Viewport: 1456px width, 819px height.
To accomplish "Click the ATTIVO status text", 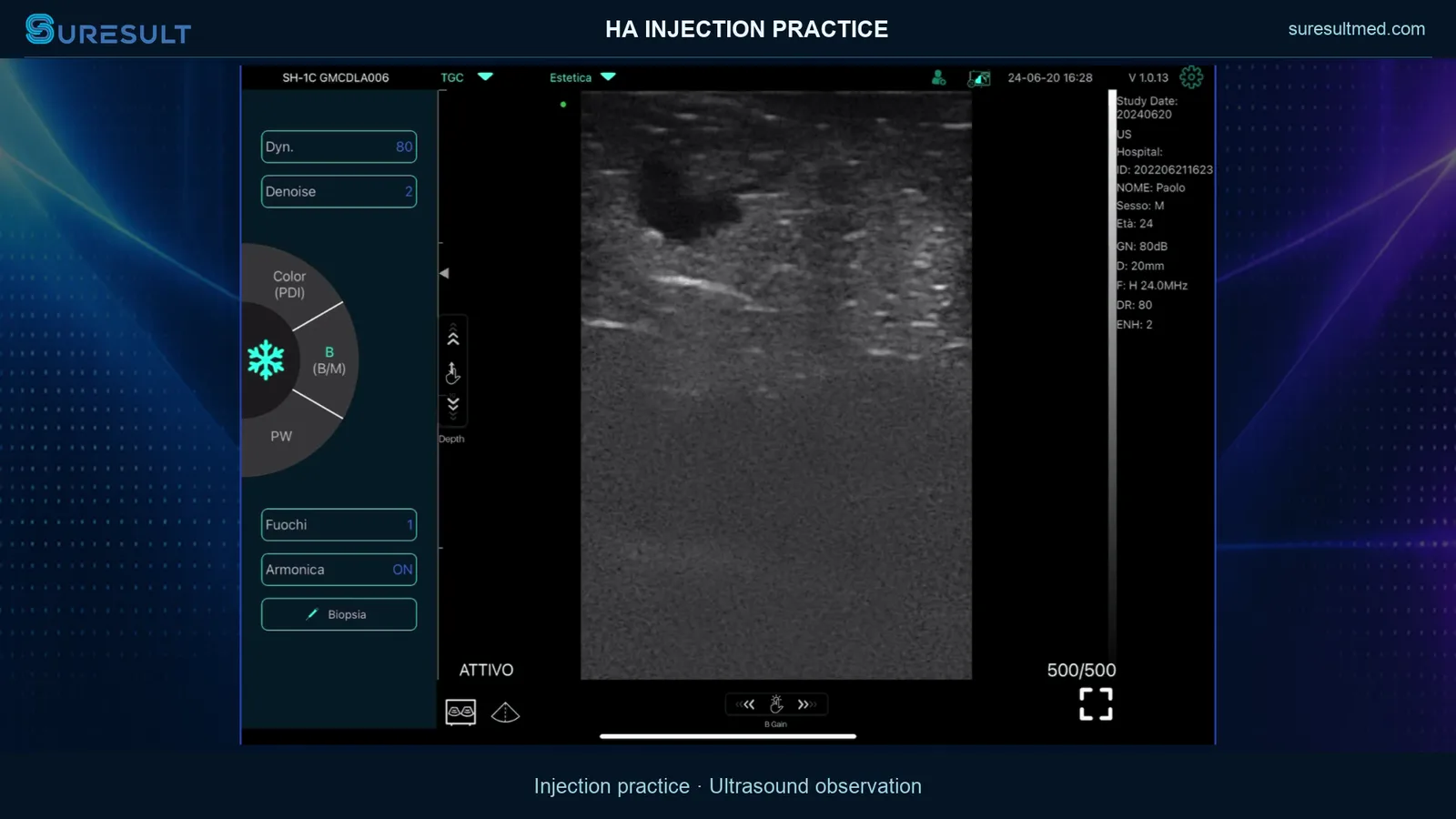I will (x=486, y=671).
